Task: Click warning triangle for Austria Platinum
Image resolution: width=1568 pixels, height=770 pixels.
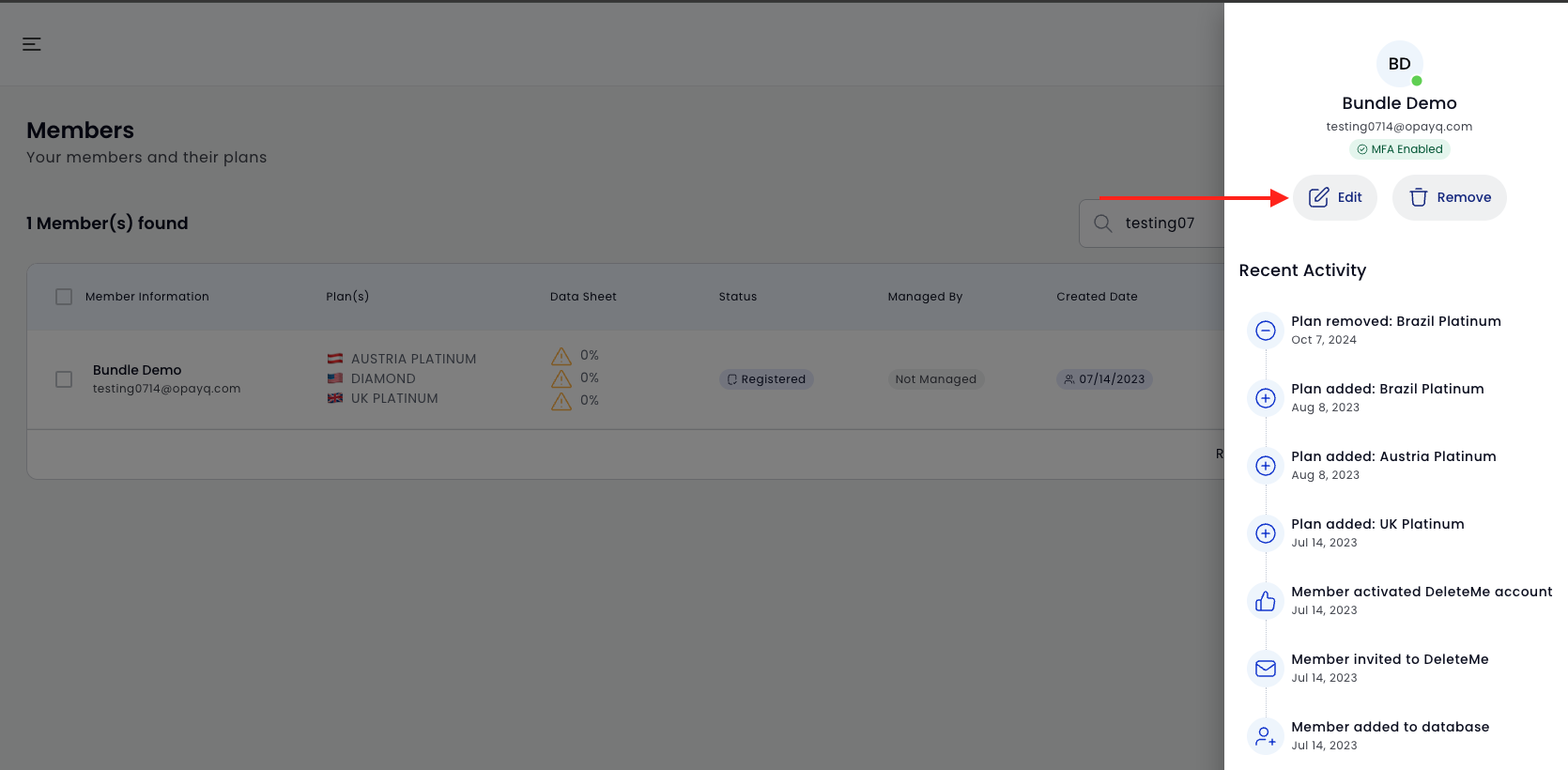Action: click(561, 356)
